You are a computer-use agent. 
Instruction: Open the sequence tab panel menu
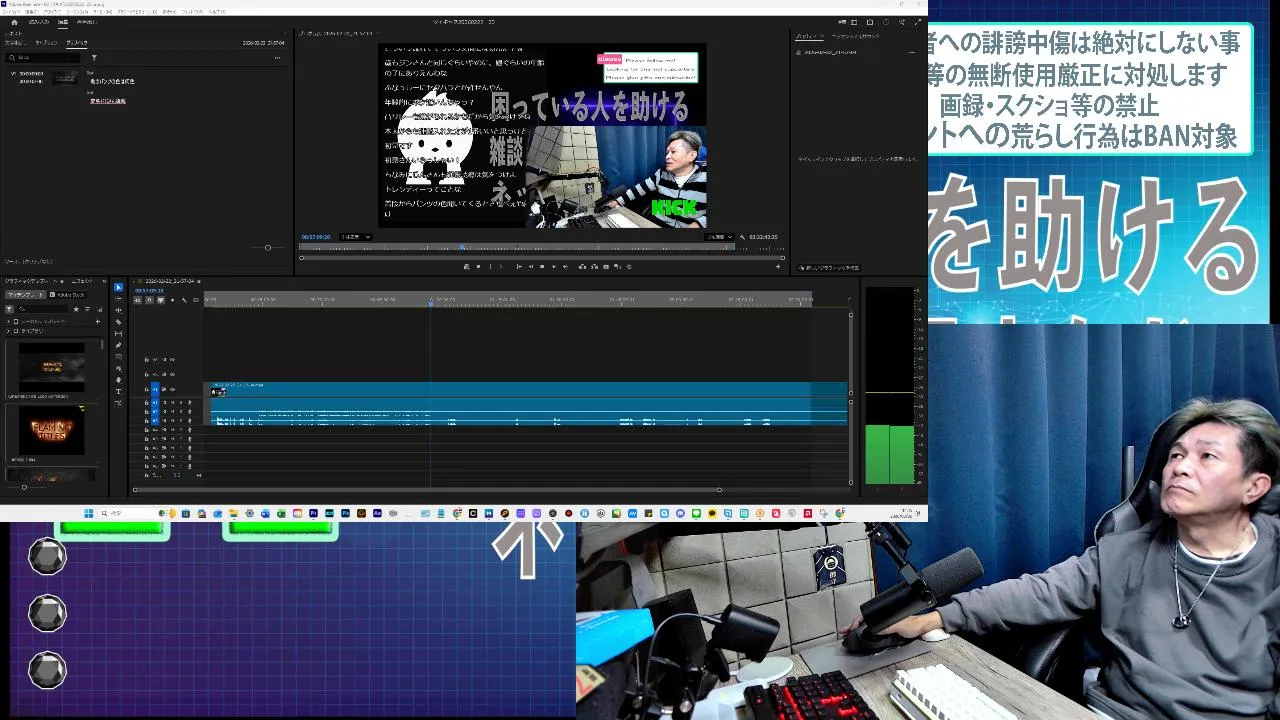pyautogui.click(x=198, y=281)
